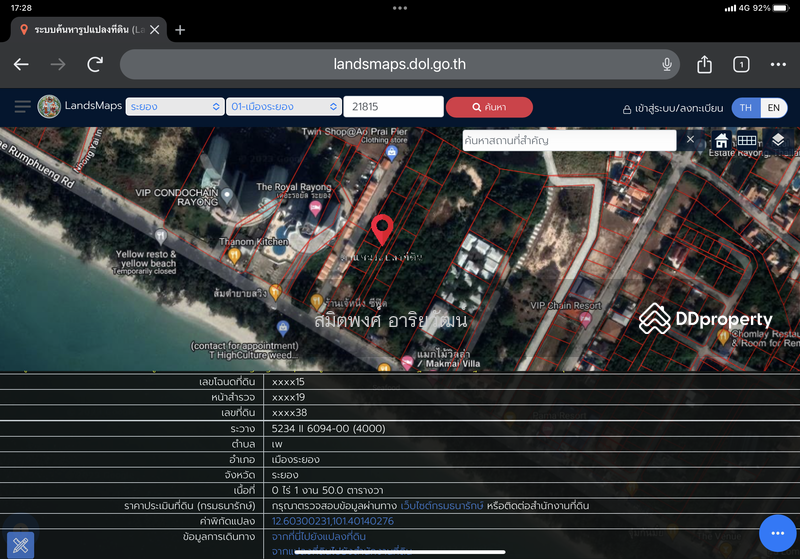Click the home icon on map toolbar
Image resolution: width=800 pixels, height=559 pixels.
pyautogui.click(x=721, y=140)
